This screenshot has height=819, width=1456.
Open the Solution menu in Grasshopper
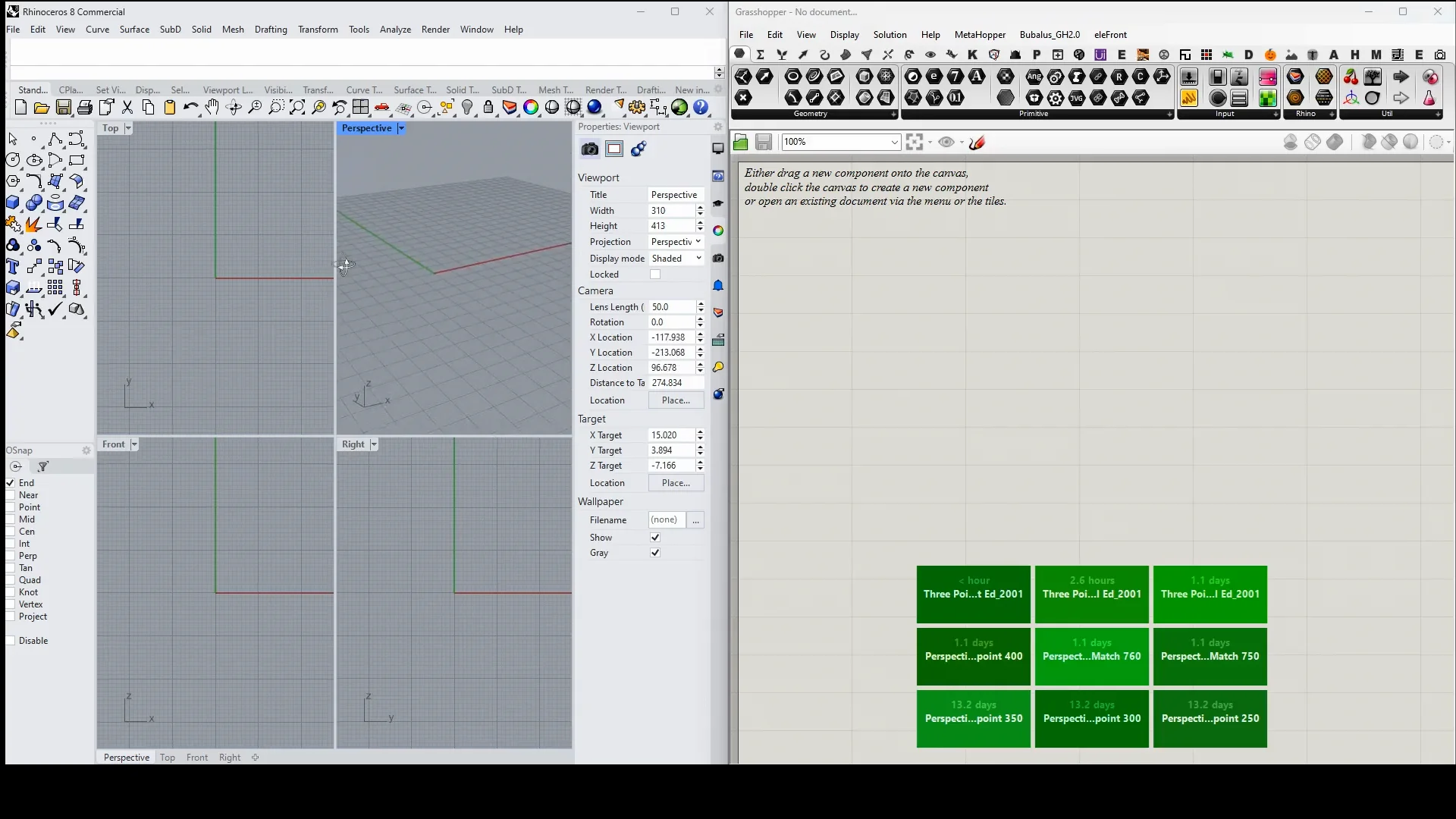click(890, 35)
